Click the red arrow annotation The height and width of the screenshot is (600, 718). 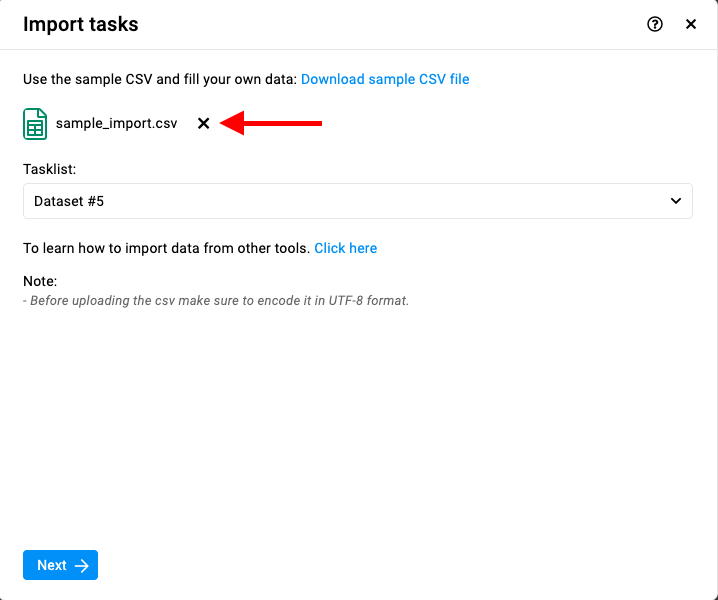pyautogui.click(x=271, y=123)
